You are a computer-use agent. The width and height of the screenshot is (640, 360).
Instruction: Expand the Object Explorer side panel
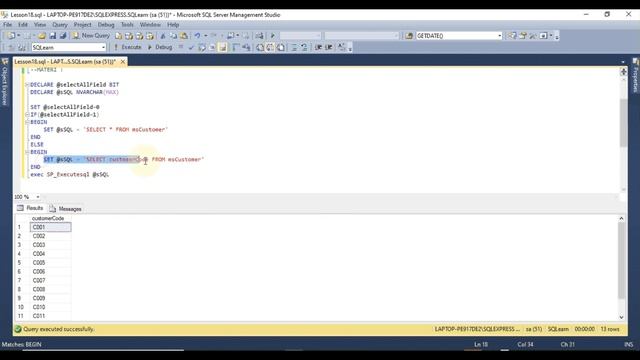click(5, 82)
